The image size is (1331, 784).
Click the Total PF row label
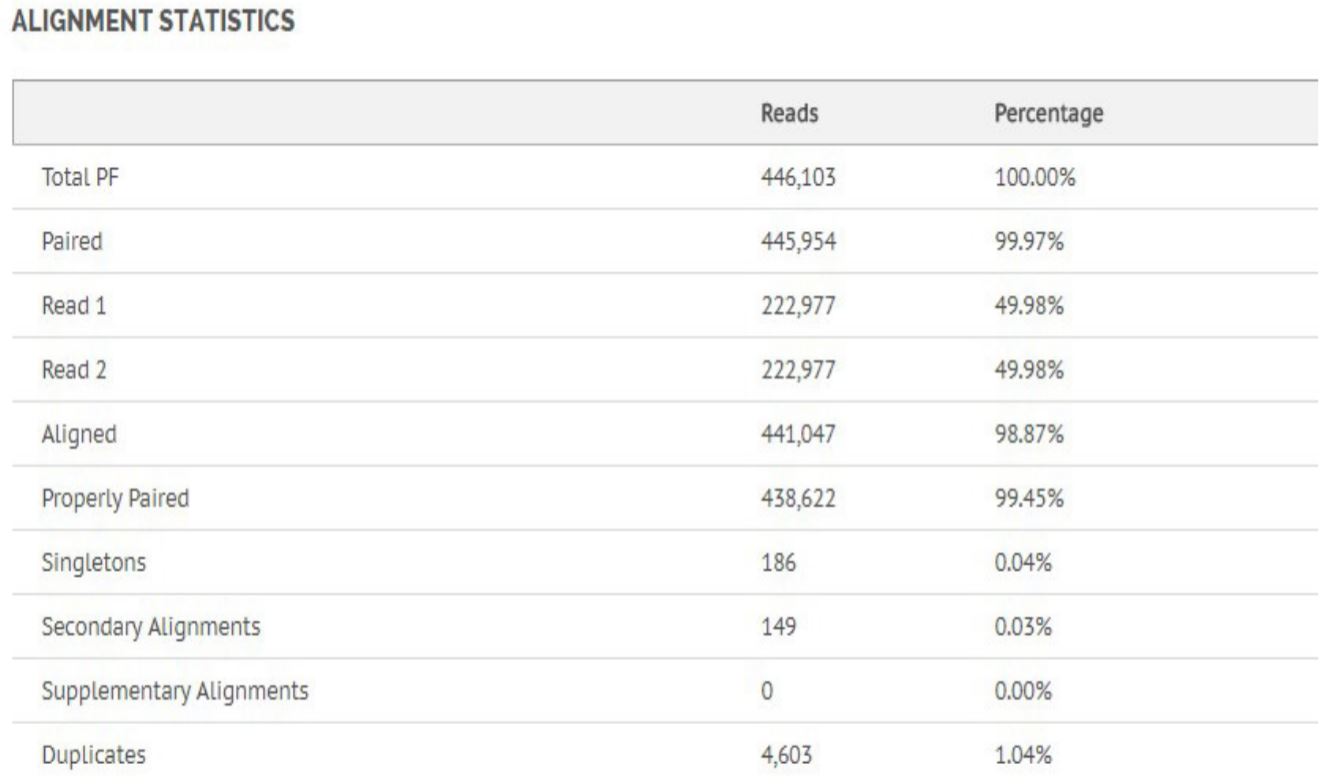point(74,178)
